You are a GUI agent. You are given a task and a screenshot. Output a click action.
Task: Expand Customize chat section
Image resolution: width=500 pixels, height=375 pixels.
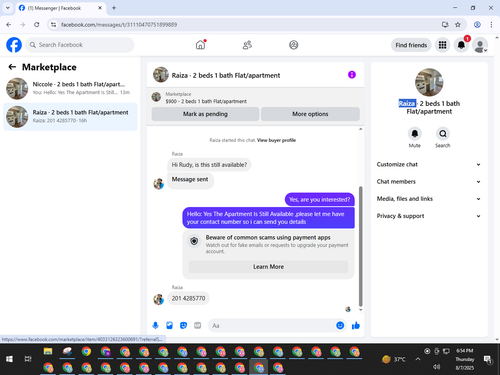tap(429, 164)
